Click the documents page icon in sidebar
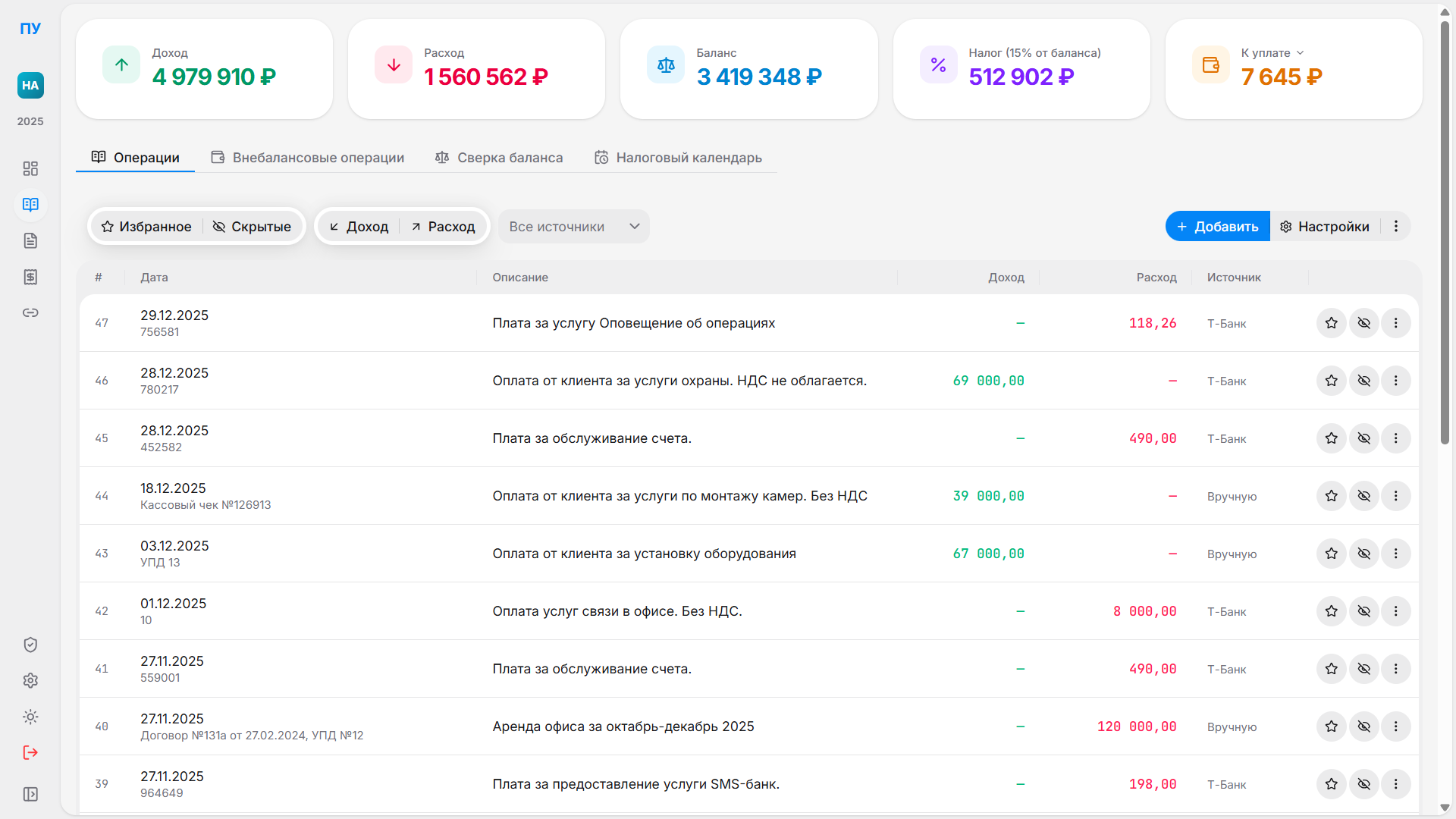 (x=30, y=241)
